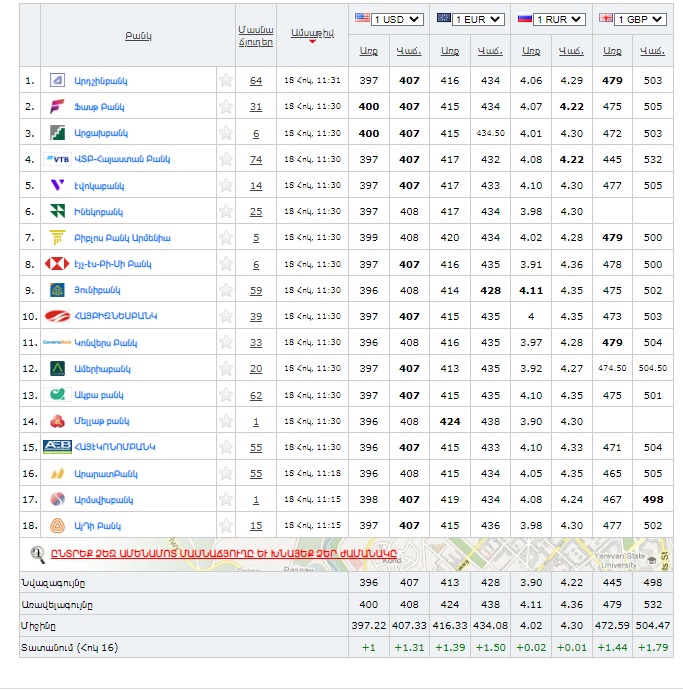
Task: Click the Ameriabank logo in row 12
Action: [57, 369]
